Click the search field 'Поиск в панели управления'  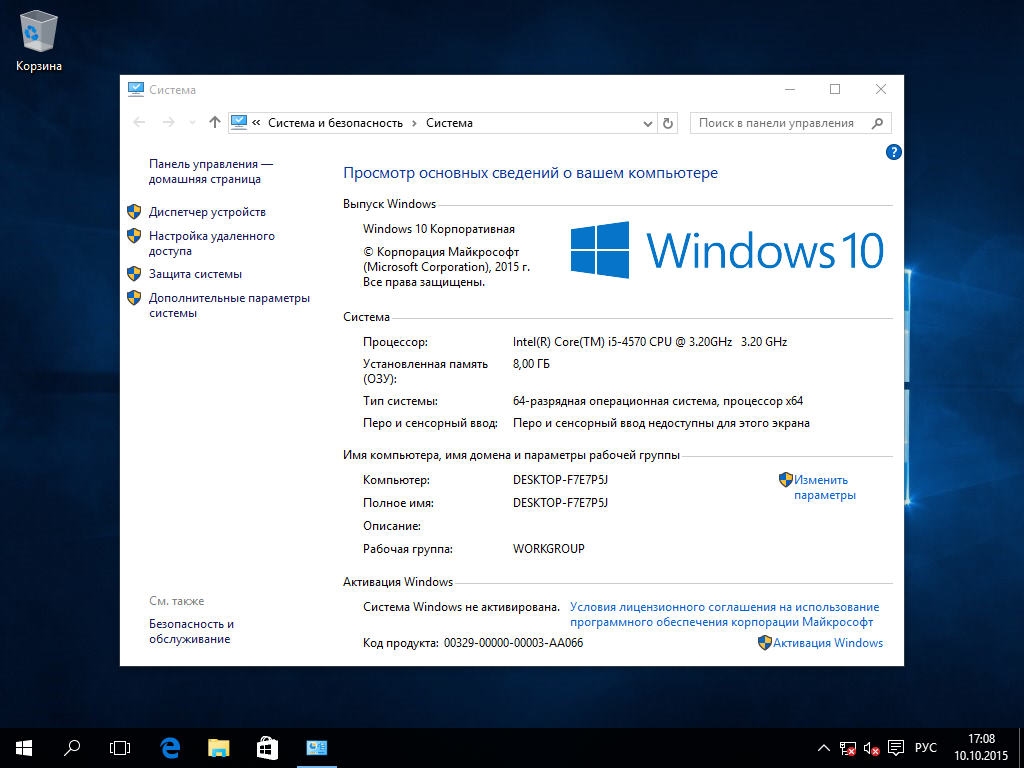pos(790,123)
